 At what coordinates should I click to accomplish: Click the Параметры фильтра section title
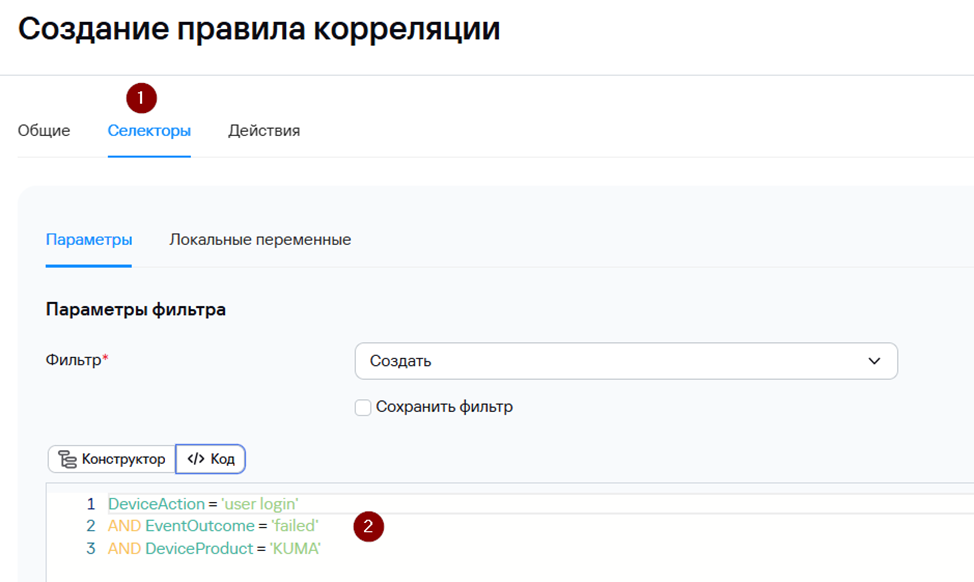pos(136,309)
